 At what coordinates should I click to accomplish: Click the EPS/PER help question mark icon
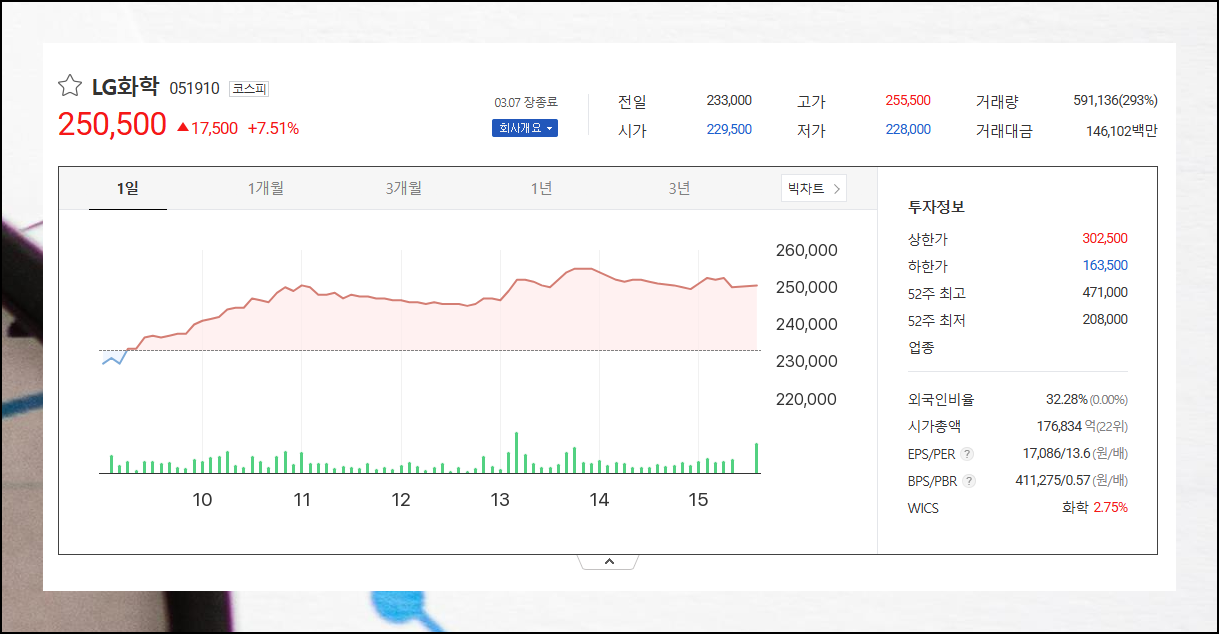pos(967,454)
